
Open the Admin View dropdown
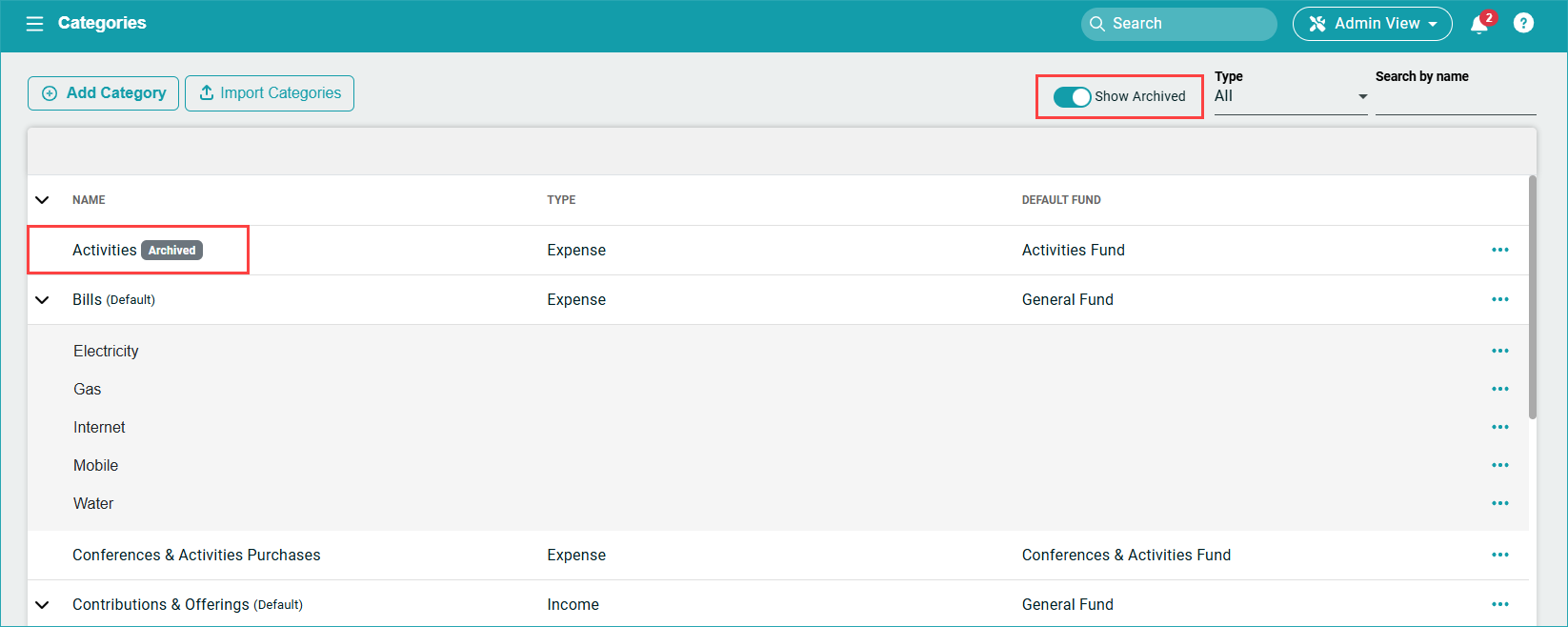[1372, 24]
